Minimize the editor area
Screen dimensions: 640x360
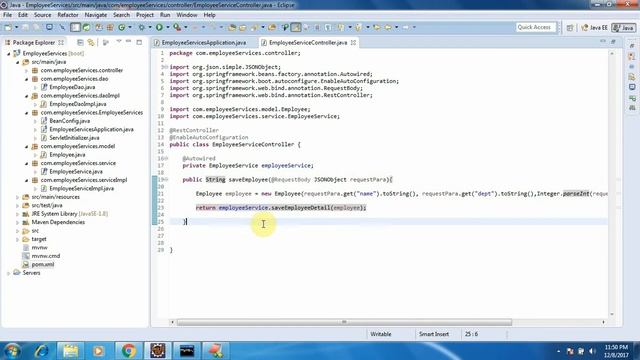point(603,42)
